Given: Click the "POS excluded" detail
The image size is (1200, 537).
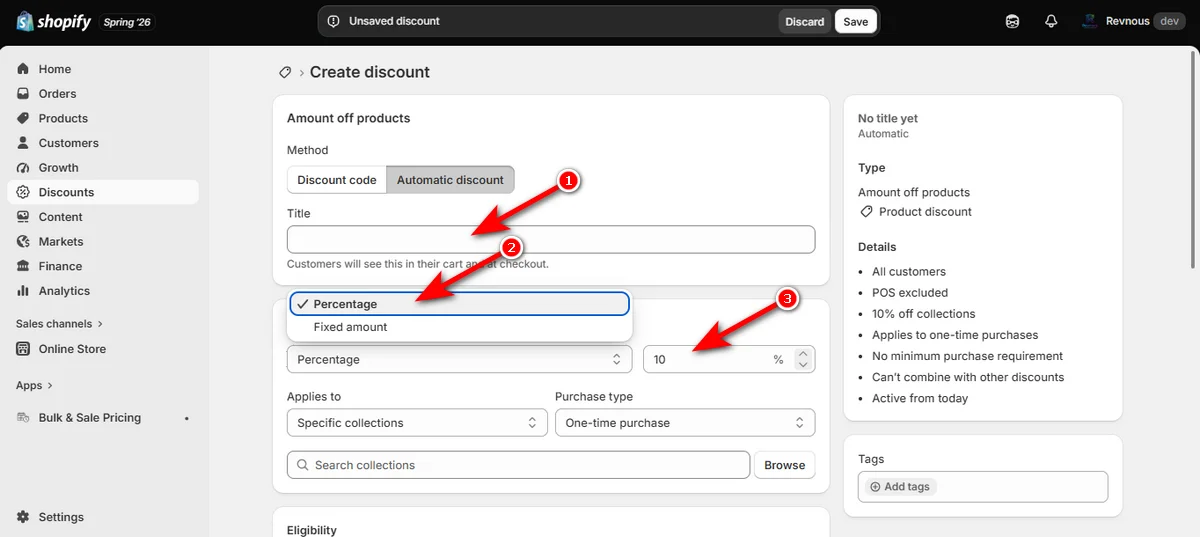Looking at the screenshot, I should [910, 293].
